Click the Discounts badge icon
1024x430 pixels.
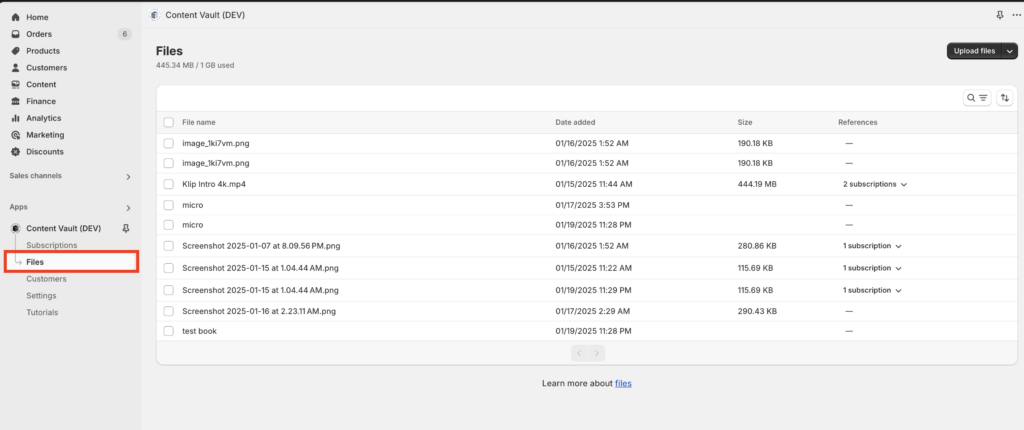pos(16,152)
